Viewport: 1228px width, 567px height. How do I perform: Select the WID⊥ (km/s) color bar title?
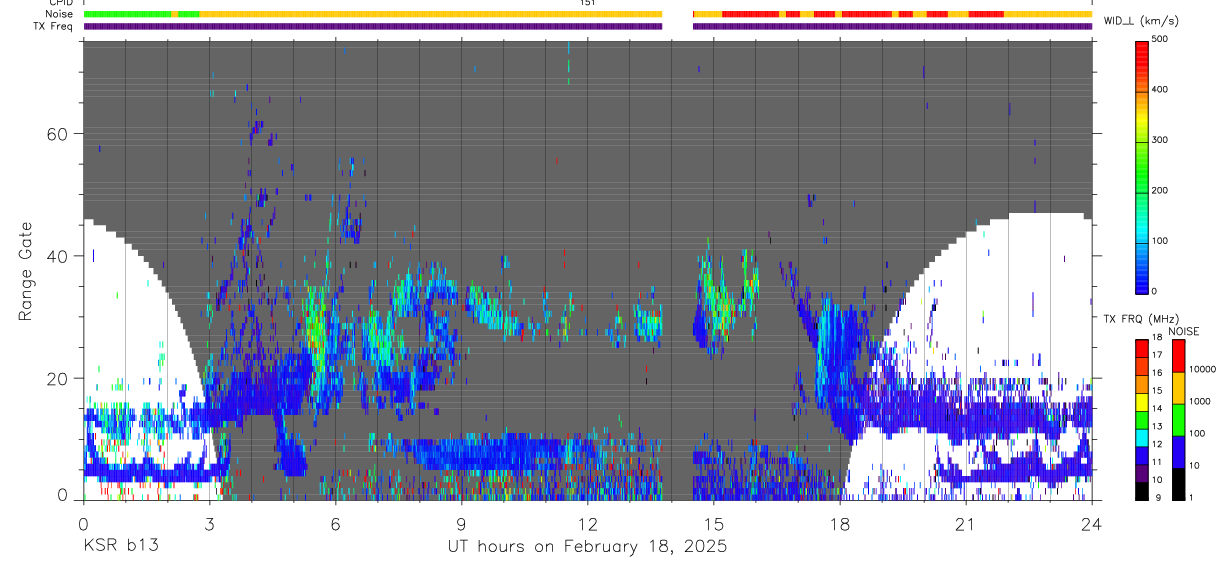tap(1141, 21)
